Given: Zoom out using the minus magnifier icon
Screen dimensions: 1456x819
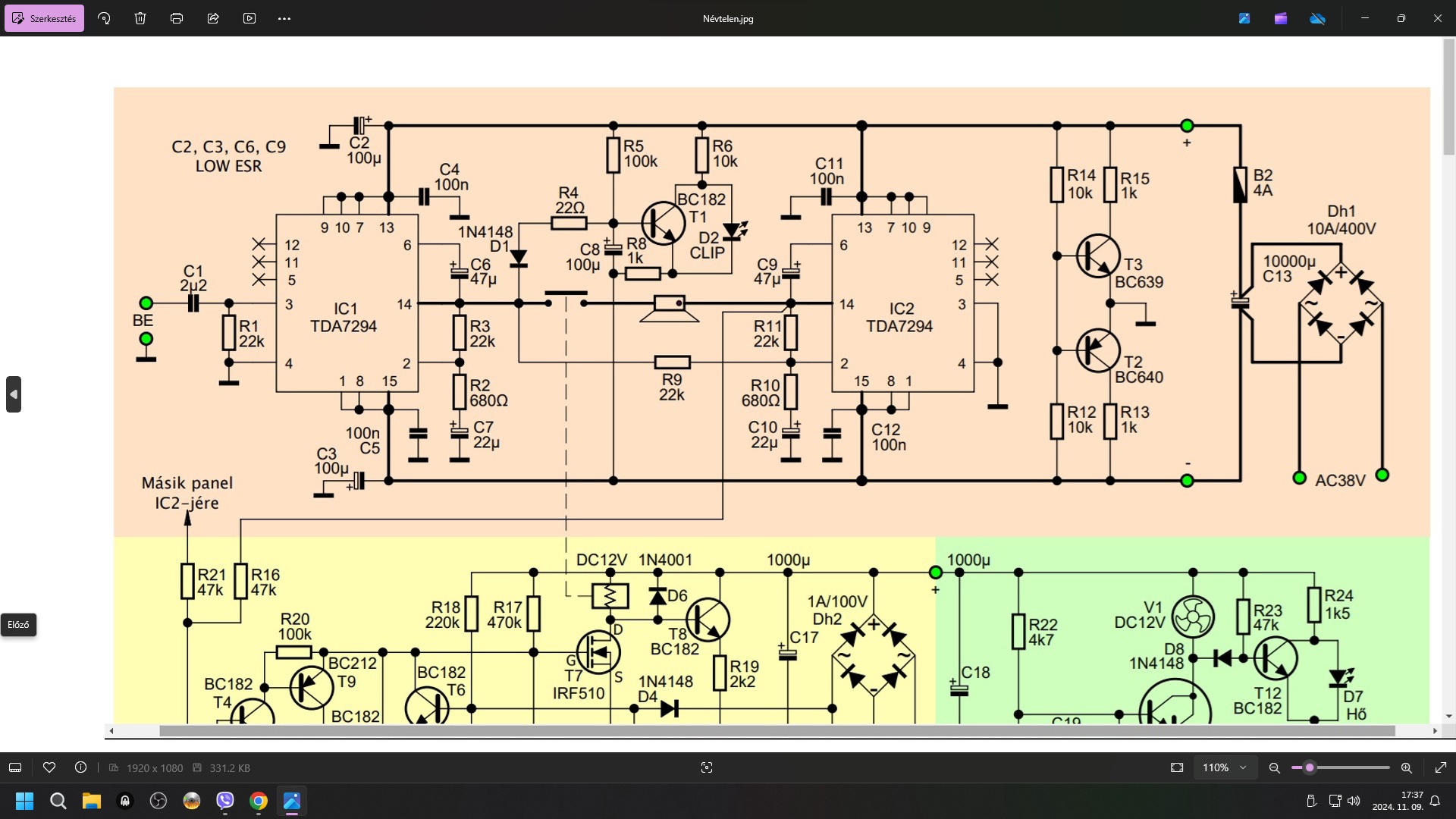Looking at the screenshot, I should (x=1274, y=767).
